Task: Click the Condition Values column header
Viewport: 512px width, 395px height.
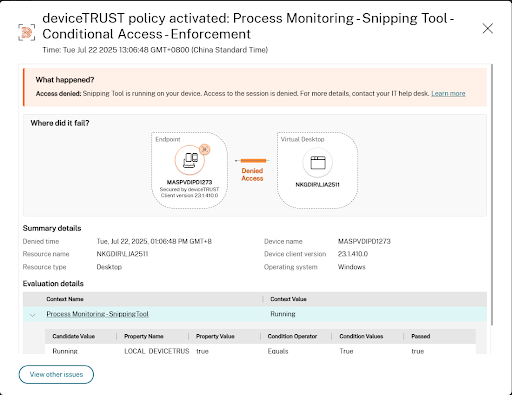Action: click(x=361, y=336)
